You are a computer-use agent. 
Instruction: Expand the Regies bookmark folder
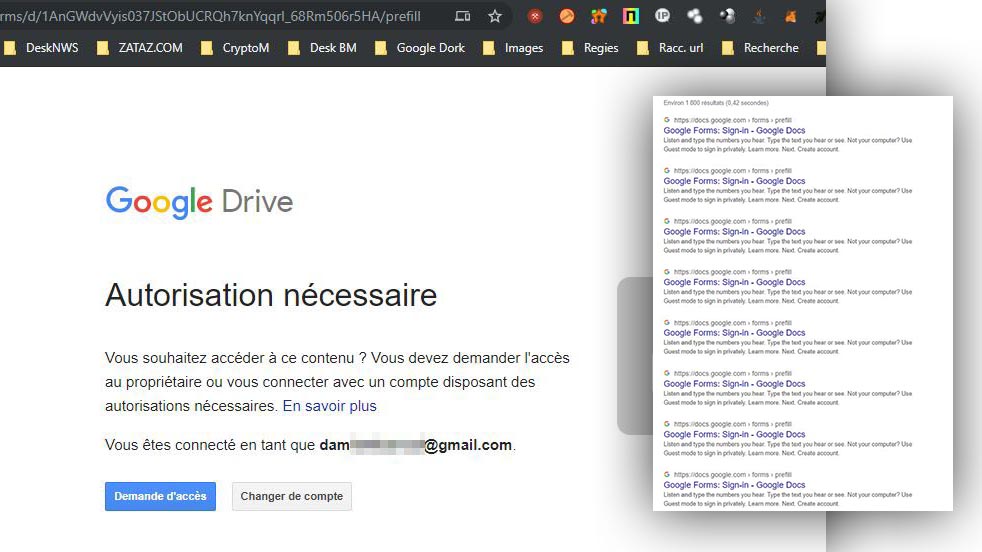(590, 48)
